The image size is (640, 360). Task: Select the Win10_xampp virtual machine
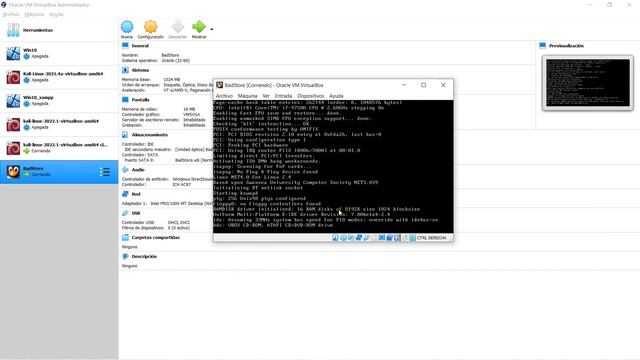[59, 101]
